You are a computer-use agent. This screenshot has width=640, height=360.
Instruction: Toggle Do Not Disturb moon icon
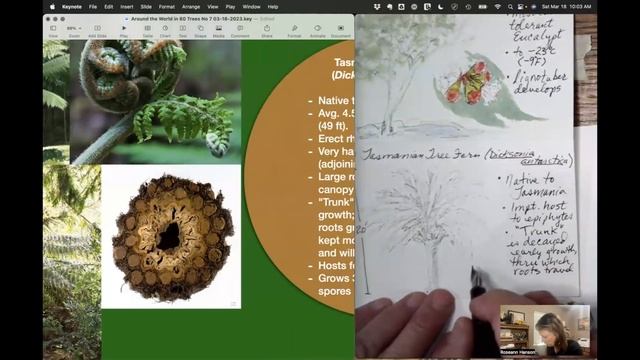441,7
